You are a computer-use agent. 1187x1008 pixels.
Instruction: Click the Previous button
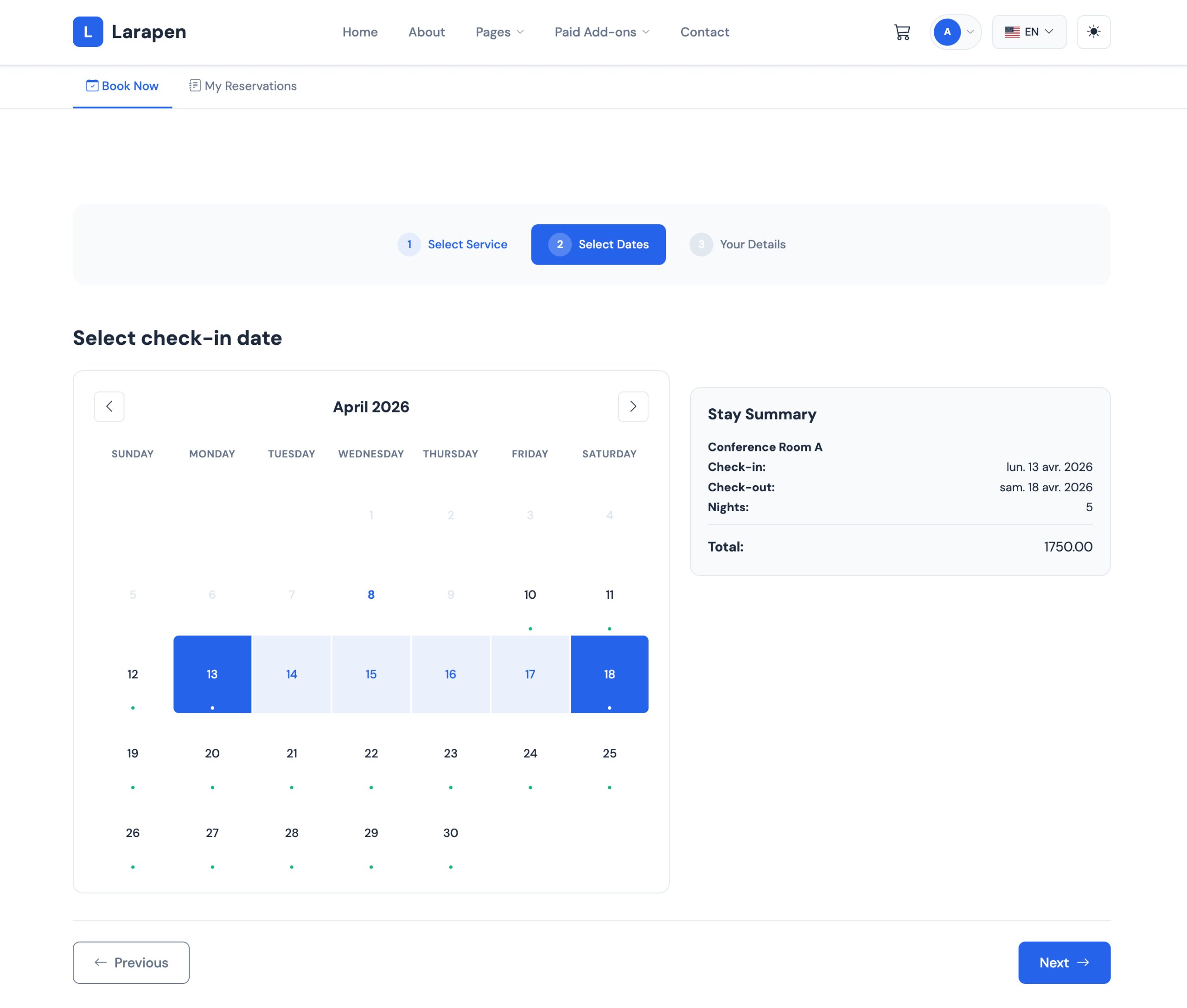131,962
